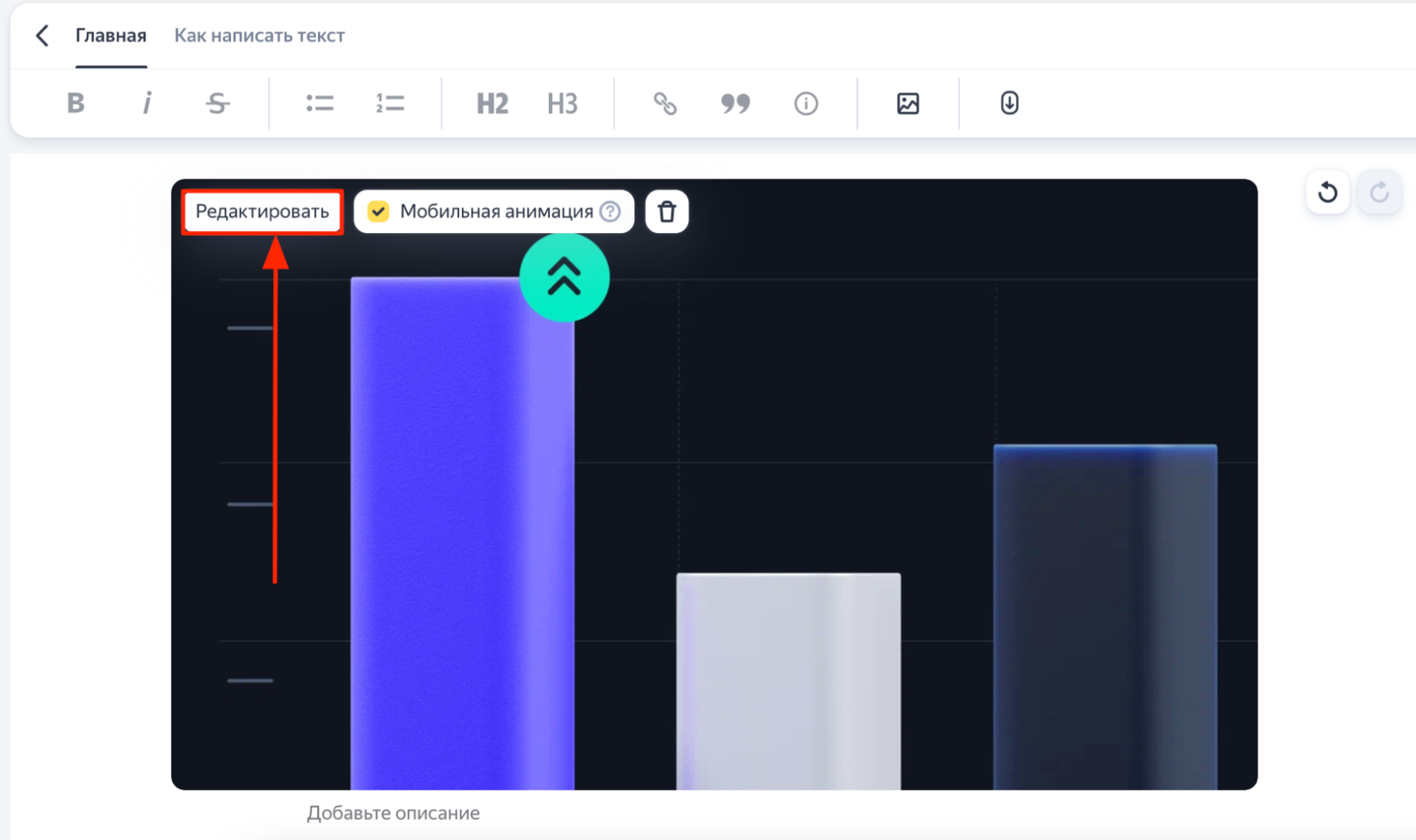Apply strikethrough formatting

click(x=217, y=103)
